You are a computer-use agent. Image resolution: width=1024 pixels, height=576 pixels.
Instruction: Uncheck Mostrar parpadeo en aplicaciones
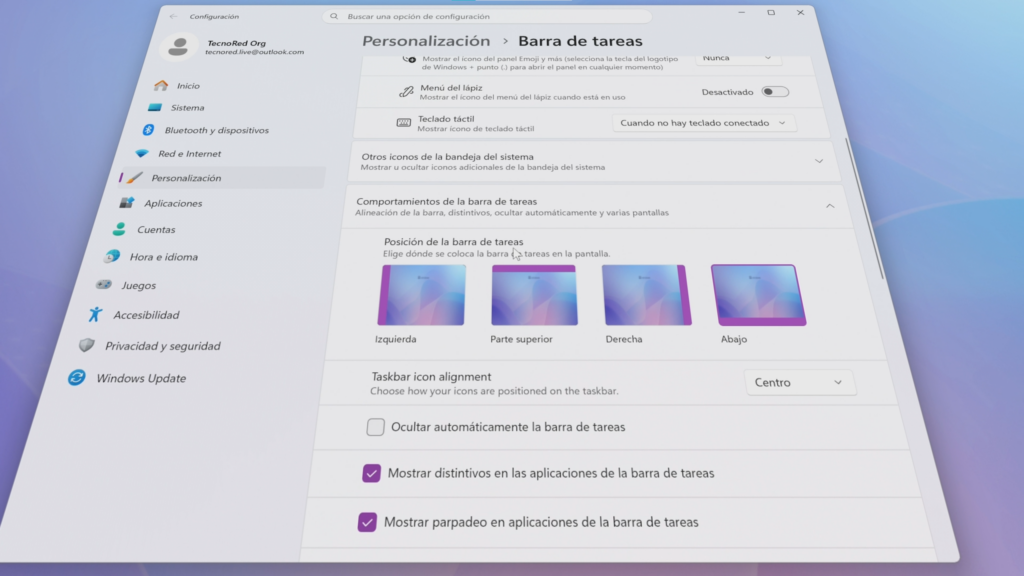(367, 522)
